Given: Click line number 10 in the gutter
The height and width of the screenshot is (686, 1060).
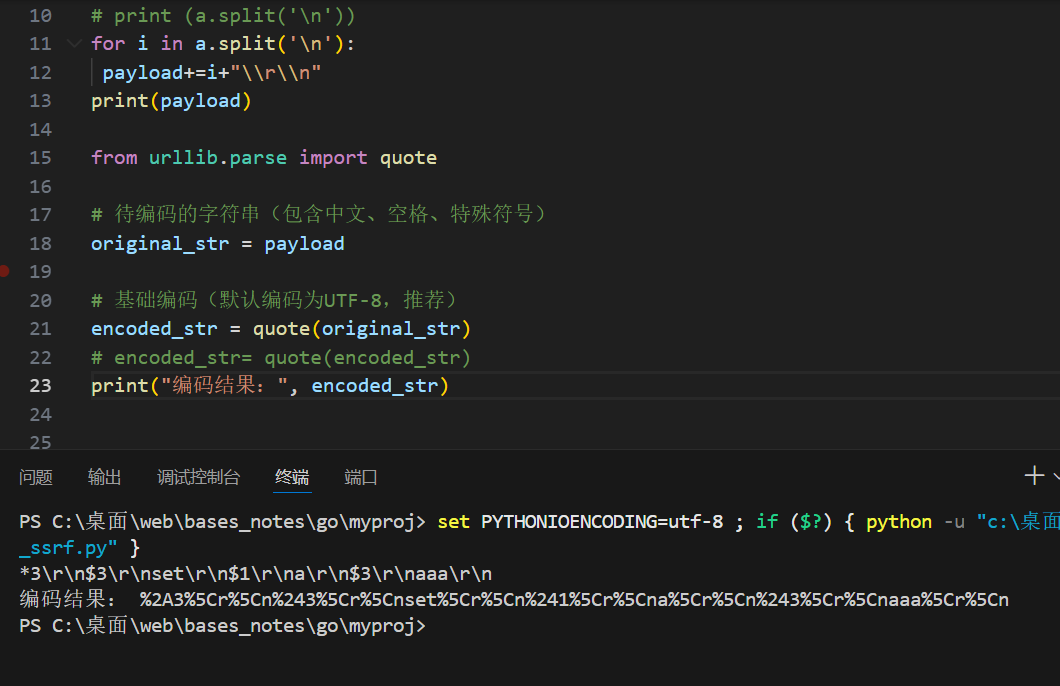Looking at the screenshot, I should (41, 16).
